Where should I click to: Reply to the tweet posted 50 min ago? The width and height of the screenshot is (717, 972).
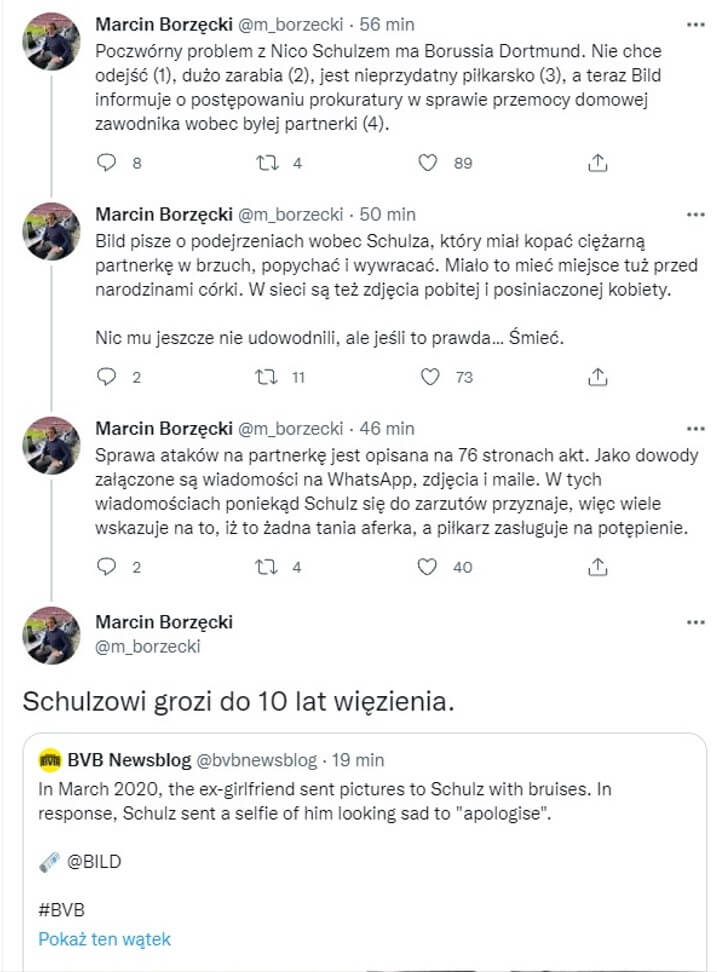click(x=107, y=376)
